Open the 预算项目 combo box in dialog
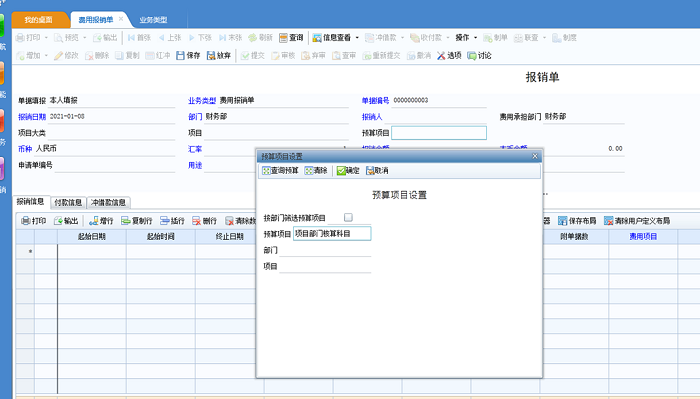 (x=332, y=233)
